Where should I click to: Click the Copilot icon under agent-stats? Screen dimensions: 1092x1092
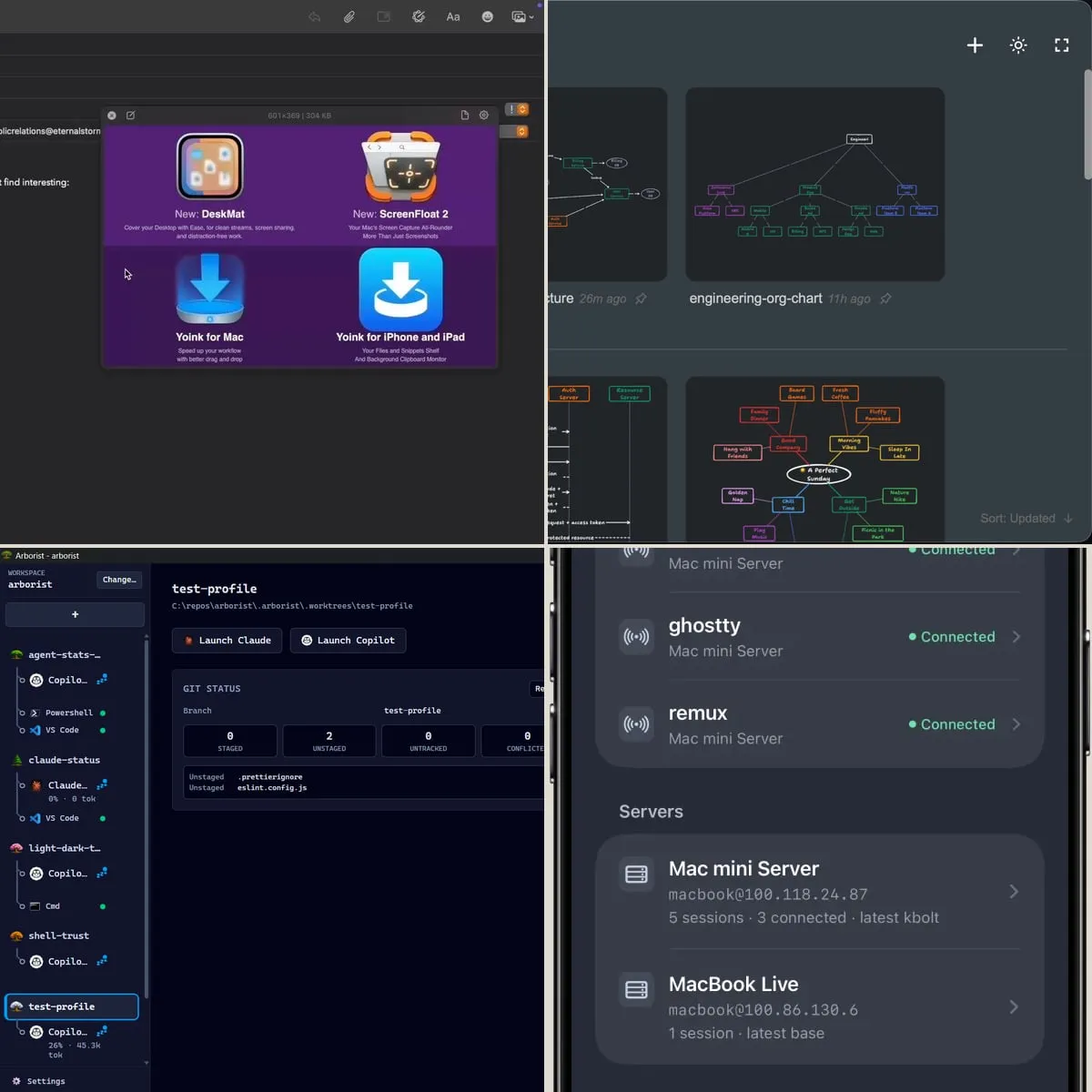[x=36, y=680]
